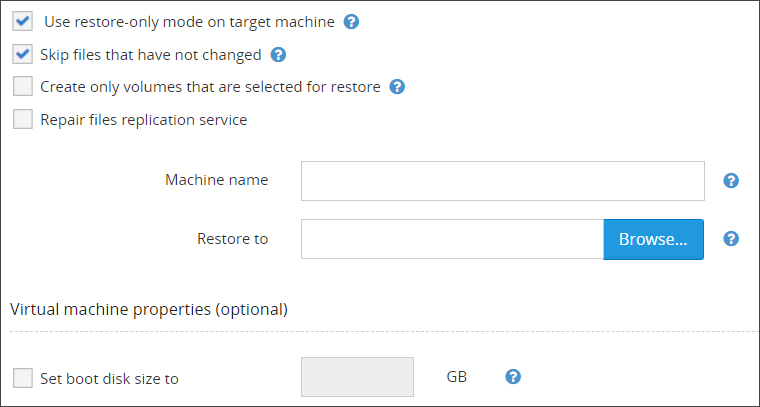Click into the Machine name text box
The height and width of the screenshot is (407, 760).
503,181
